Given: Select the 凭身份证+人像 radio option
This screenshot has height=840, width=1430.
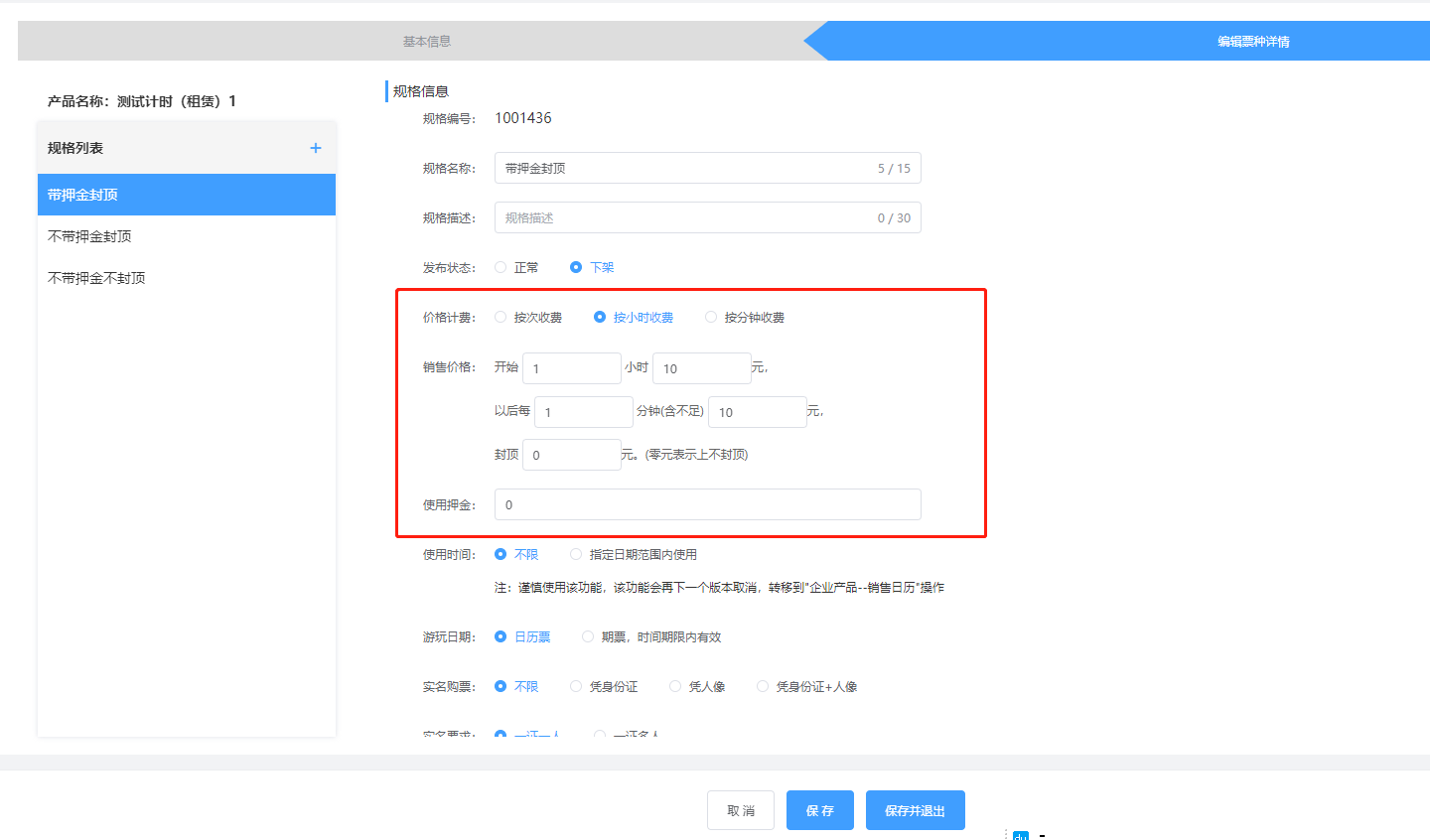Looking at the screenshot, I should coord(764,687).
